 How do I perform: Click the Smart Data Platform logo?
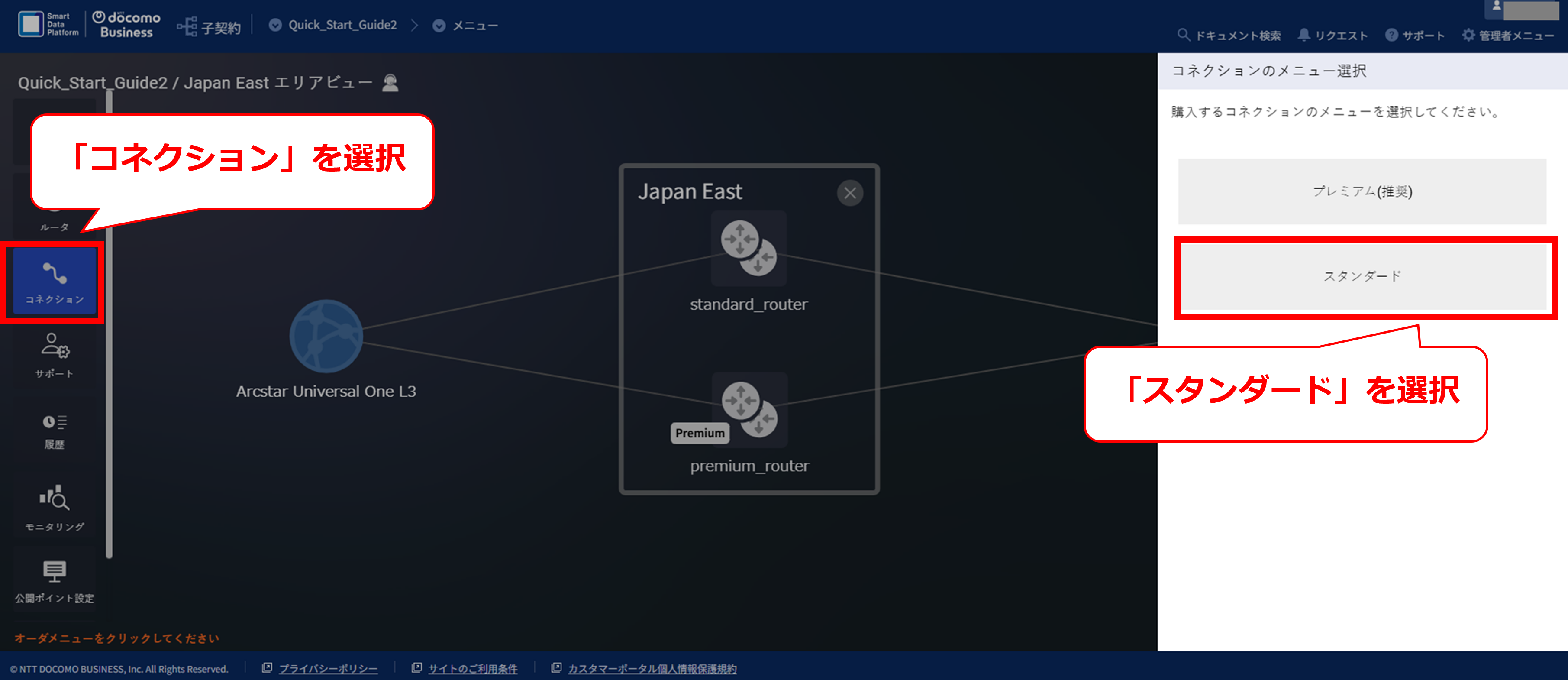pos(48,24)
